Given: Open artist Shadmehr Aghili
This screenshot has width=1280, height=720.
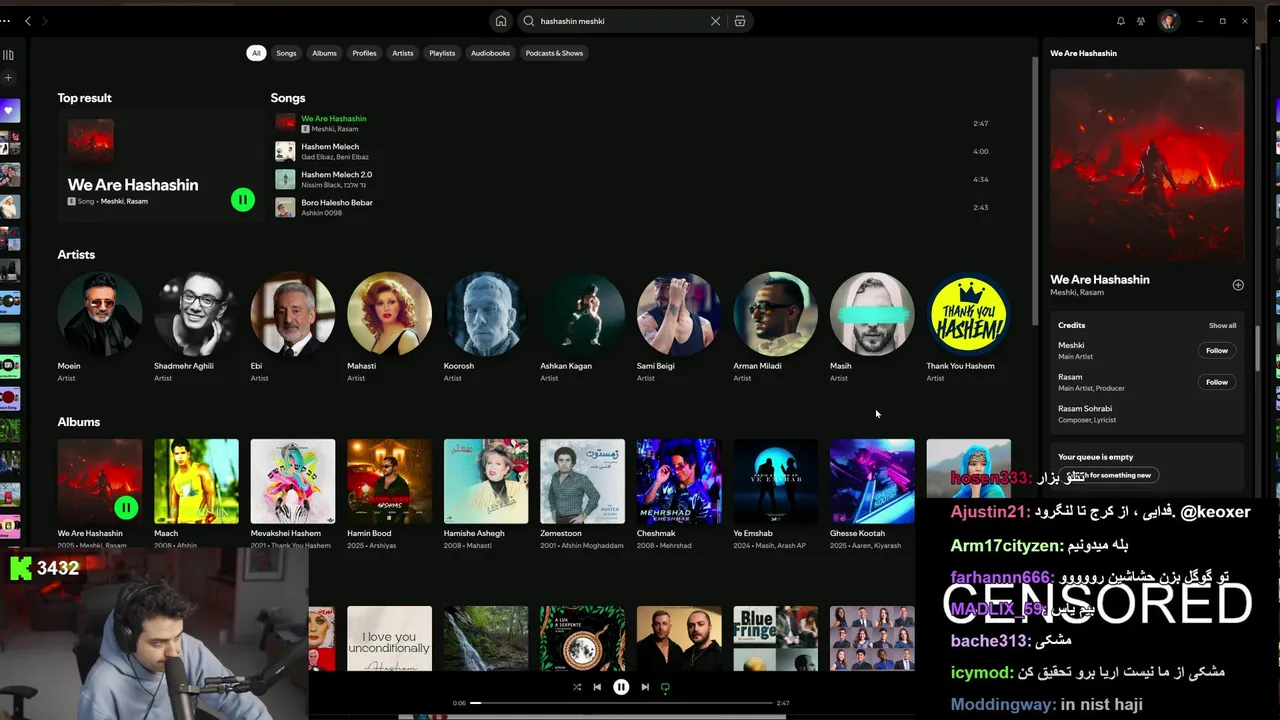Looking at the screenshot, I should click(x=196, y=314).
